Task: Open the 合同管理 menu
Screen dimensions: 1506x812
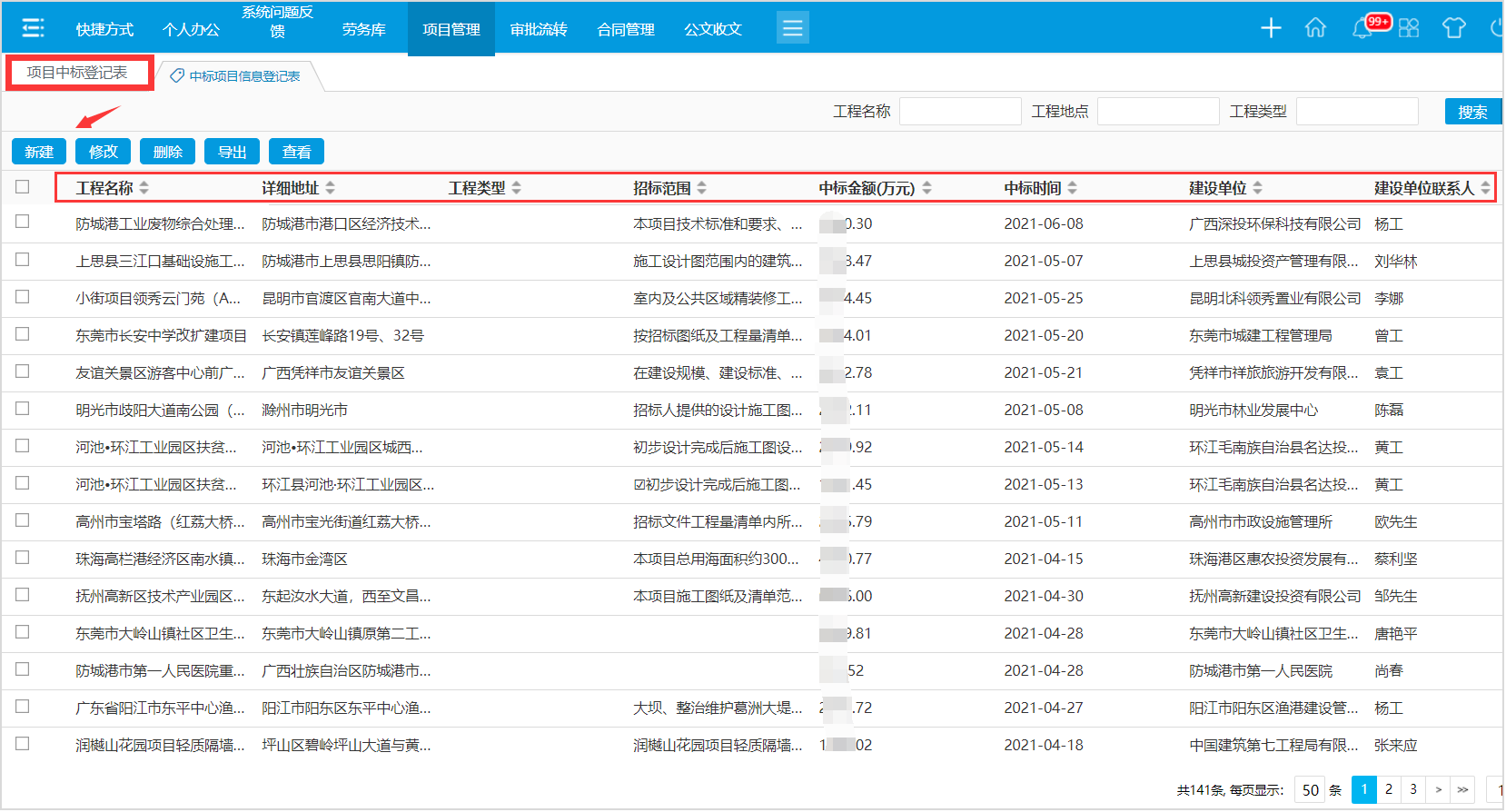Action: coord(626,29)
